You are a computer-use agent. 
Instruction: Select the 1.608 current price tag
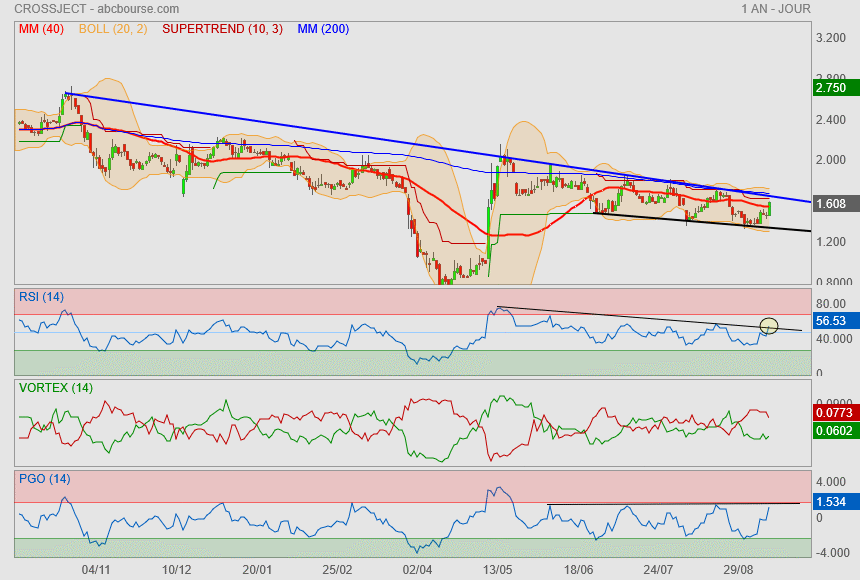pyautogui.click(x=831, y=204)
